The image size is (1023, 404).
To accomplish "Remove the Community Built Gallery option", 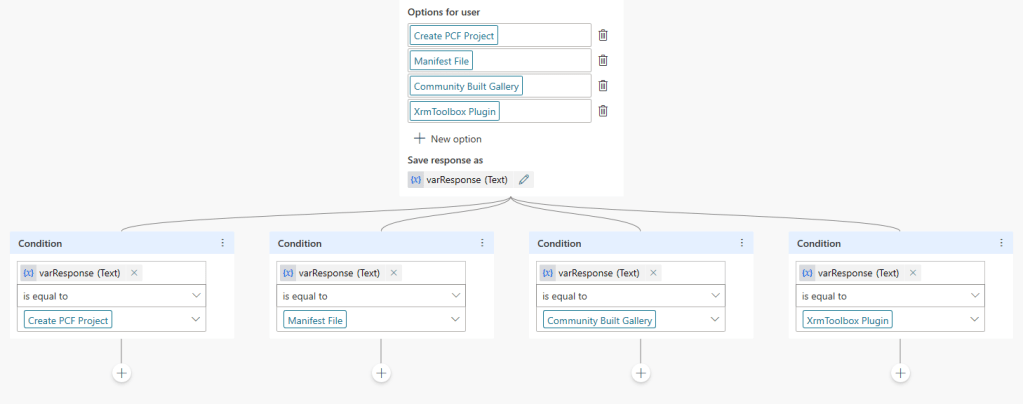I will click(x=603, y=86).
